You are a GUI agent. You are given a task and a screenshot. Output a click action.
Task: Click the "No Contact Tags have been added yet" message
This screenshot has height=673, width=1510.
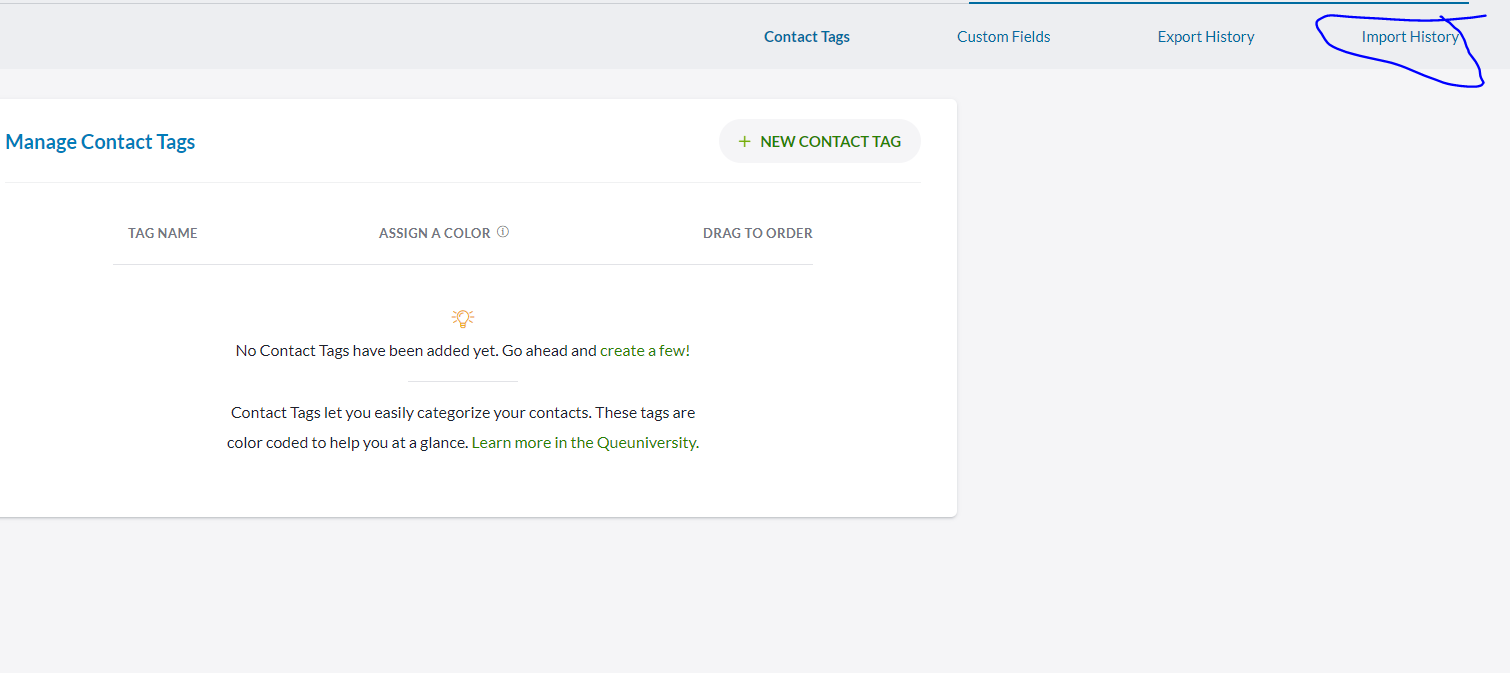[x=360, y=351]
